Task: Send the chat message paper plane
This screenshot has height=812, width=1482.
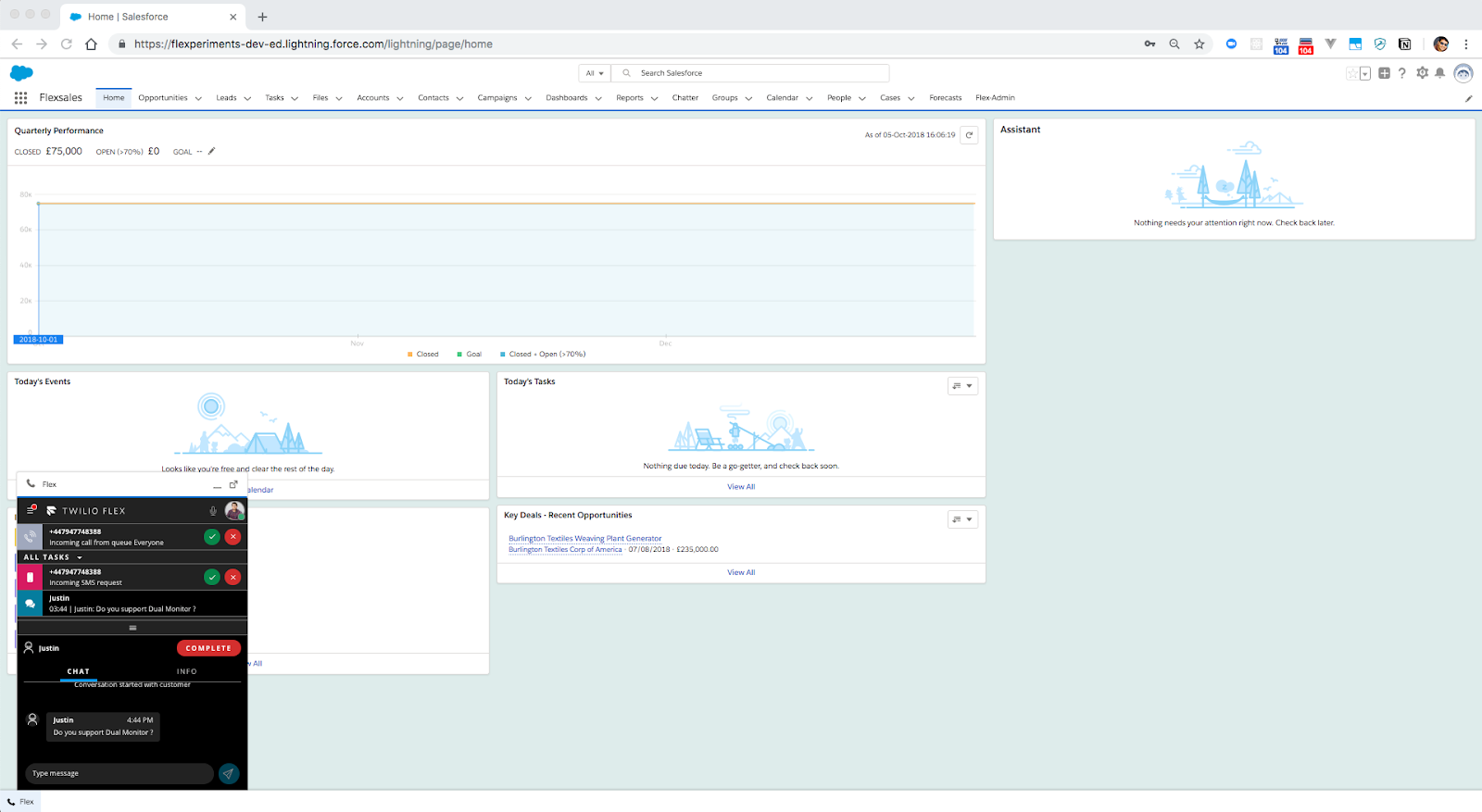Action: click(229, 773)
